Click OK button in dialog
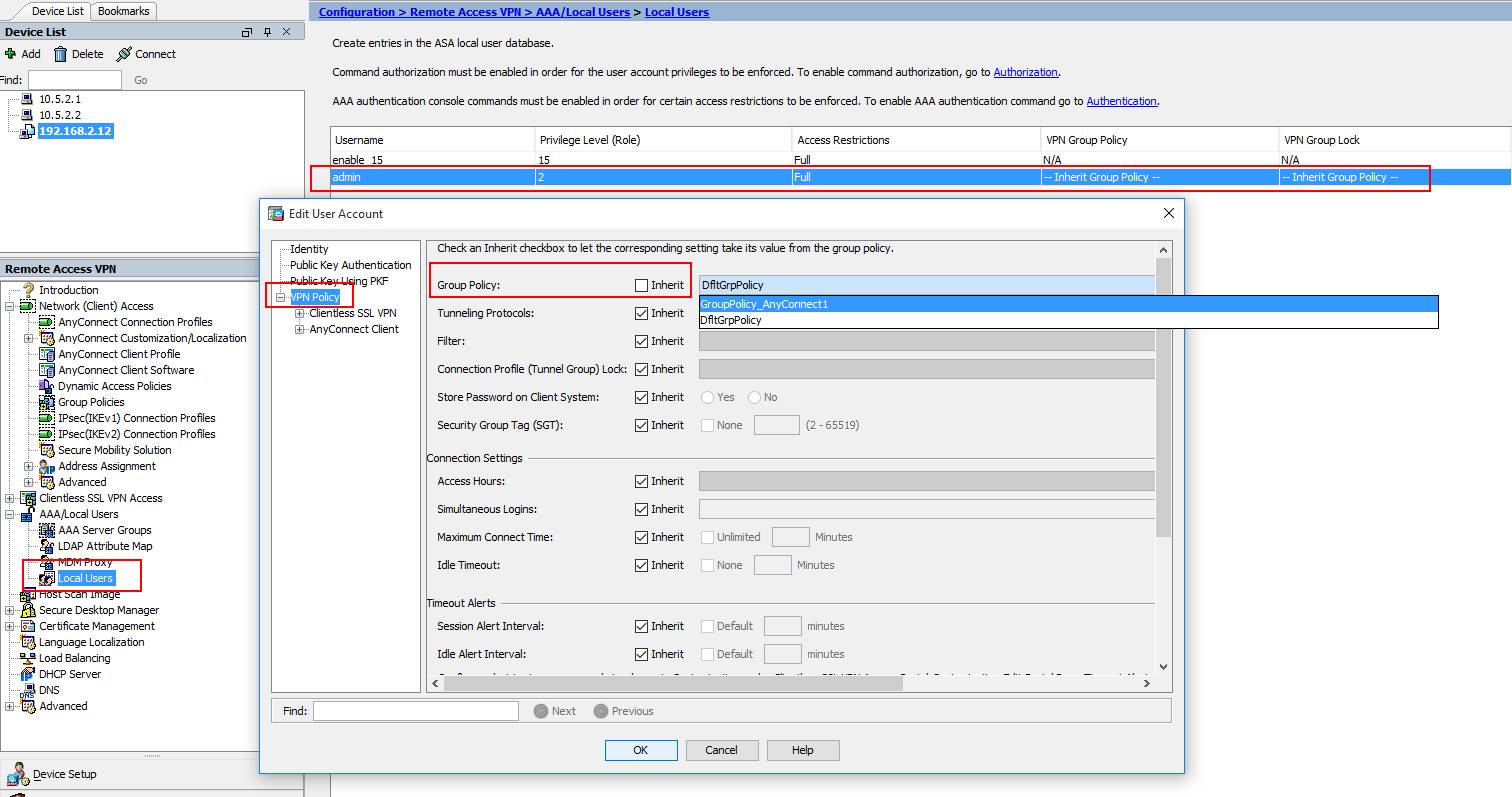 pos(641,750)
